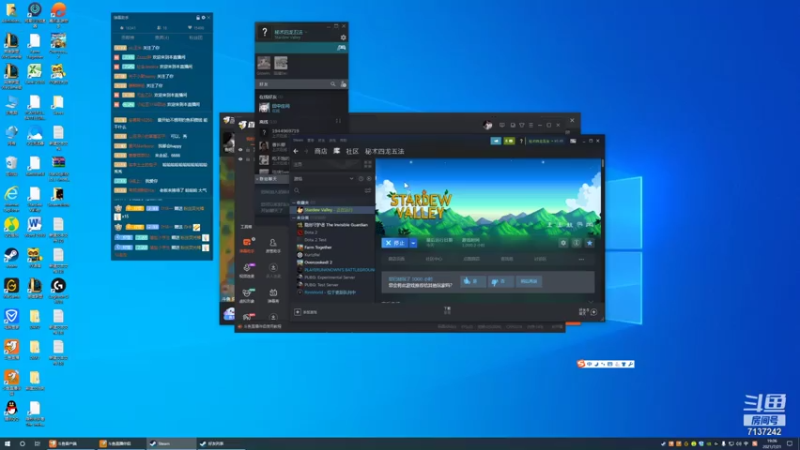Click the Sogou input method toolbar logo
The image size is (800, 450).
coord(581,364)
